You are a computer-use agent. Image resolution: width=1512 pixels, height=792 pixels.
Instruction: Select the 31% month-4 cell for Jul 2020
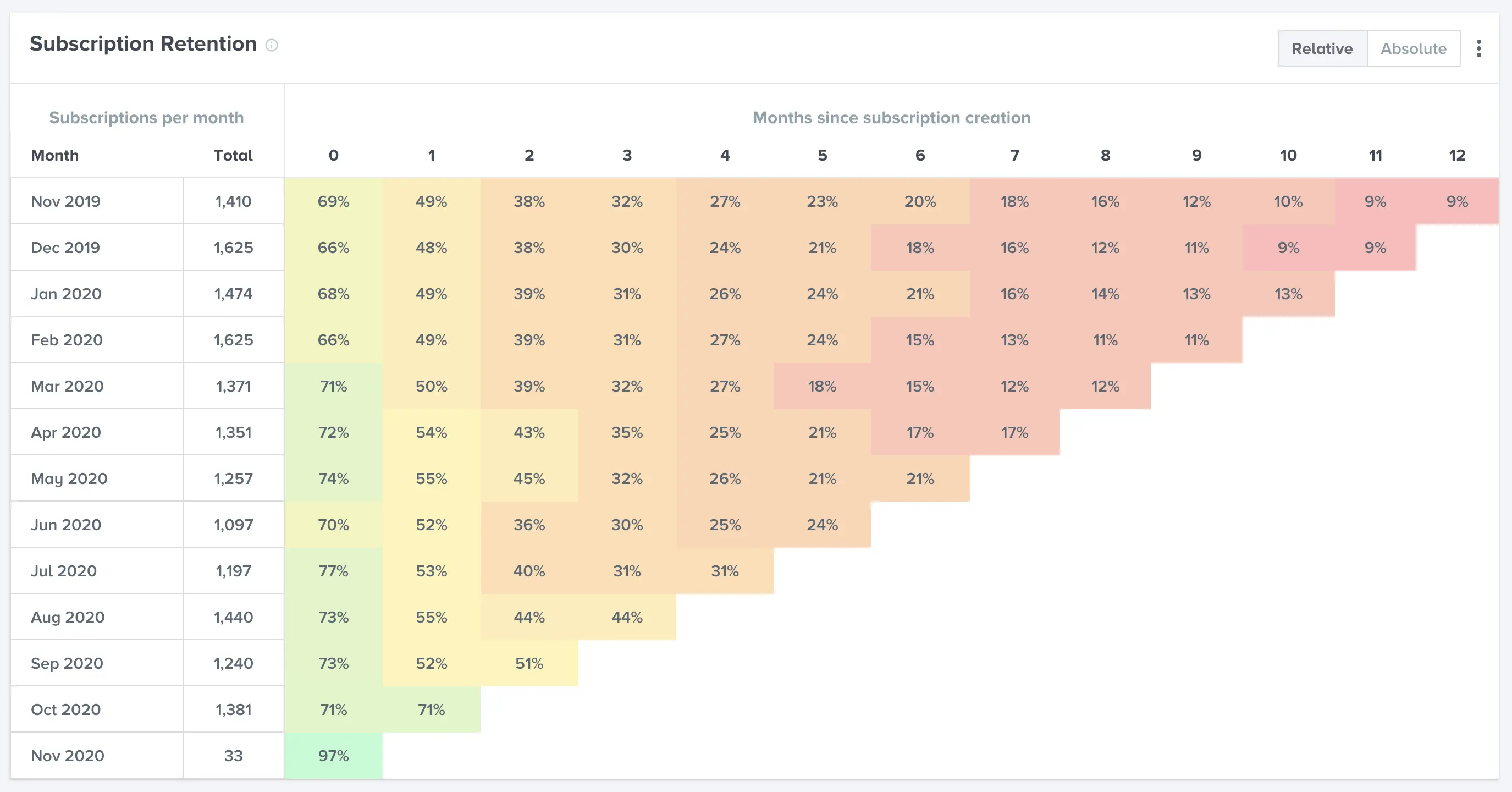click(725, 571)
